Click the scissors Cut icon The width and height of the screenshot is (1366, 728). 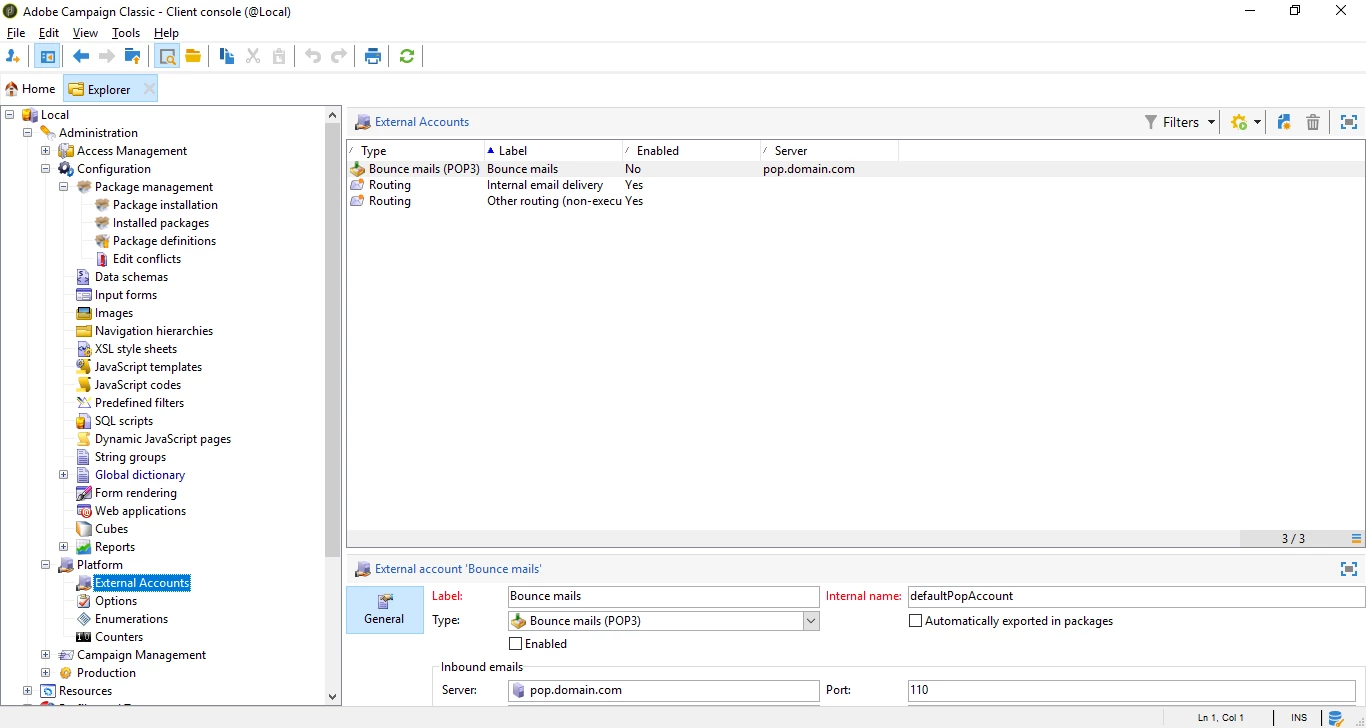tap(253, 56)
